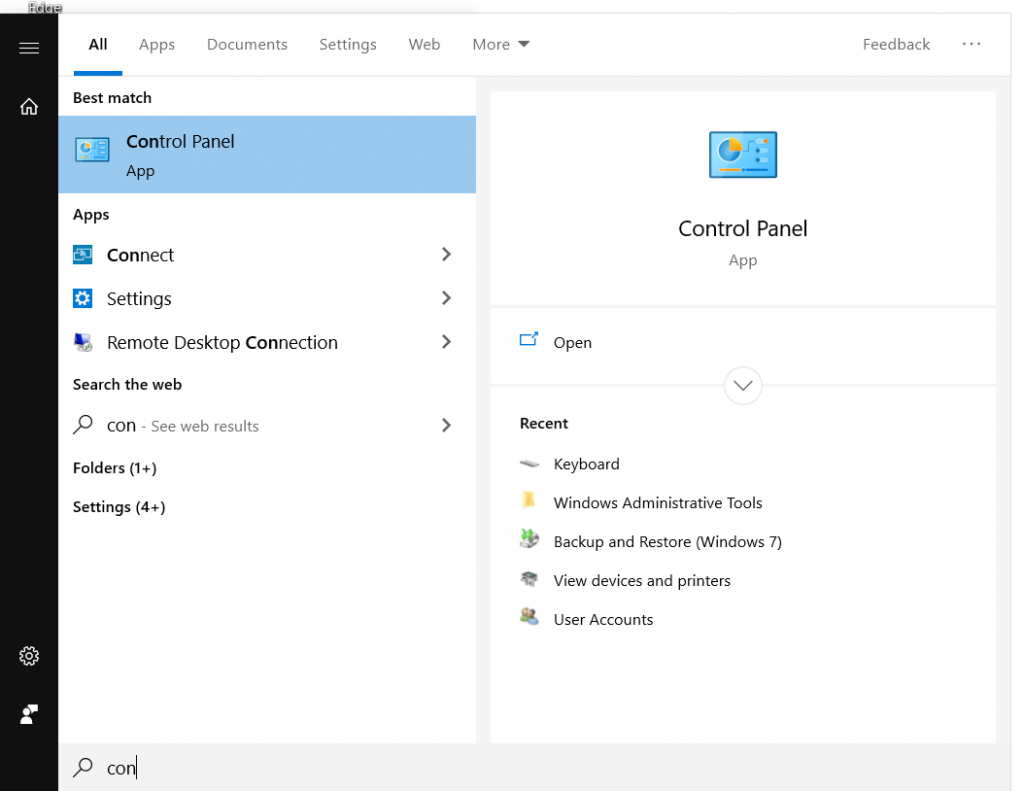Click Open for Control Panel

(x=572, y=343)
